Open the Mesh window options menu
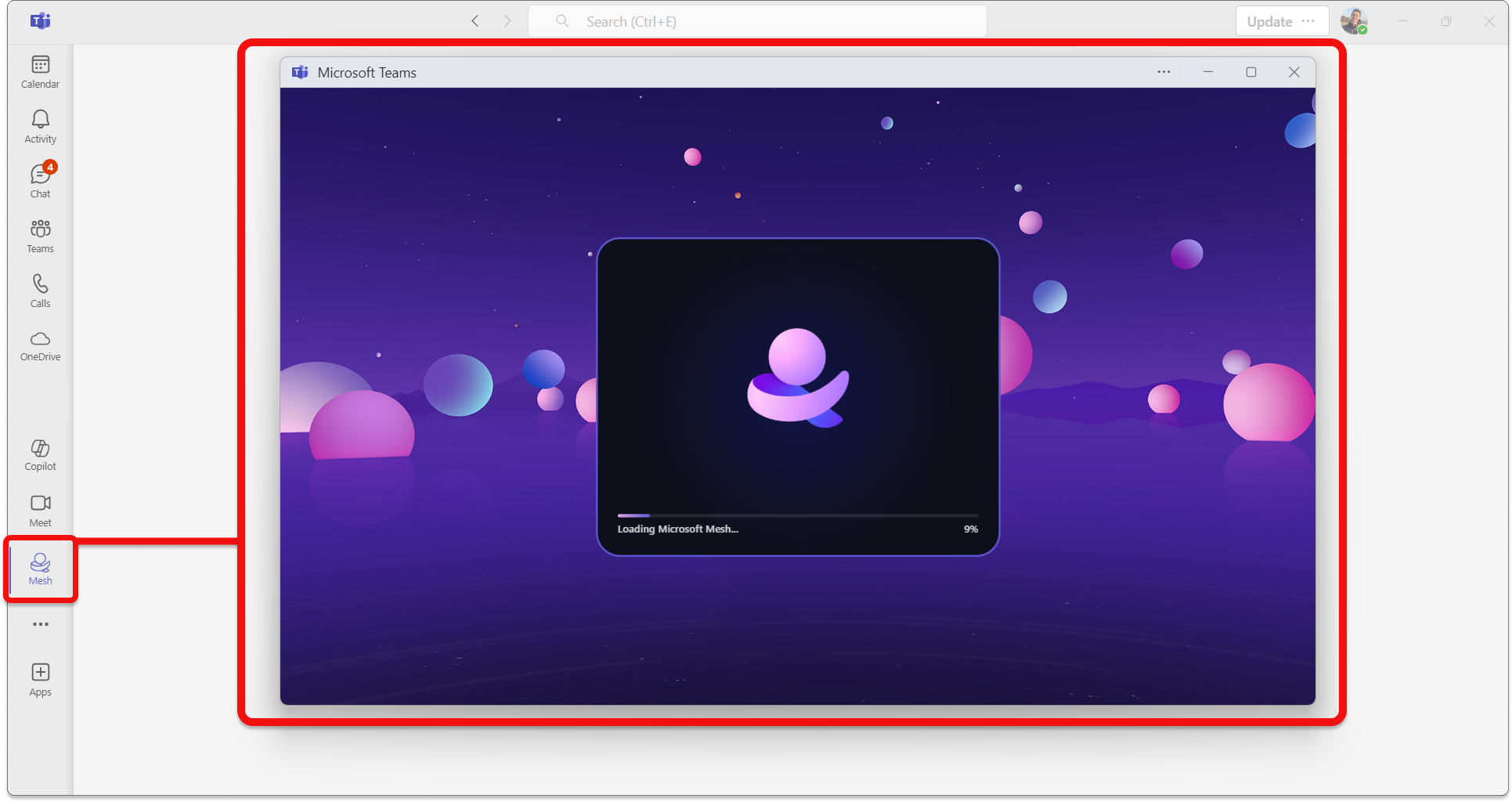The image size is (1512, 802). (x=1164, y=72)
